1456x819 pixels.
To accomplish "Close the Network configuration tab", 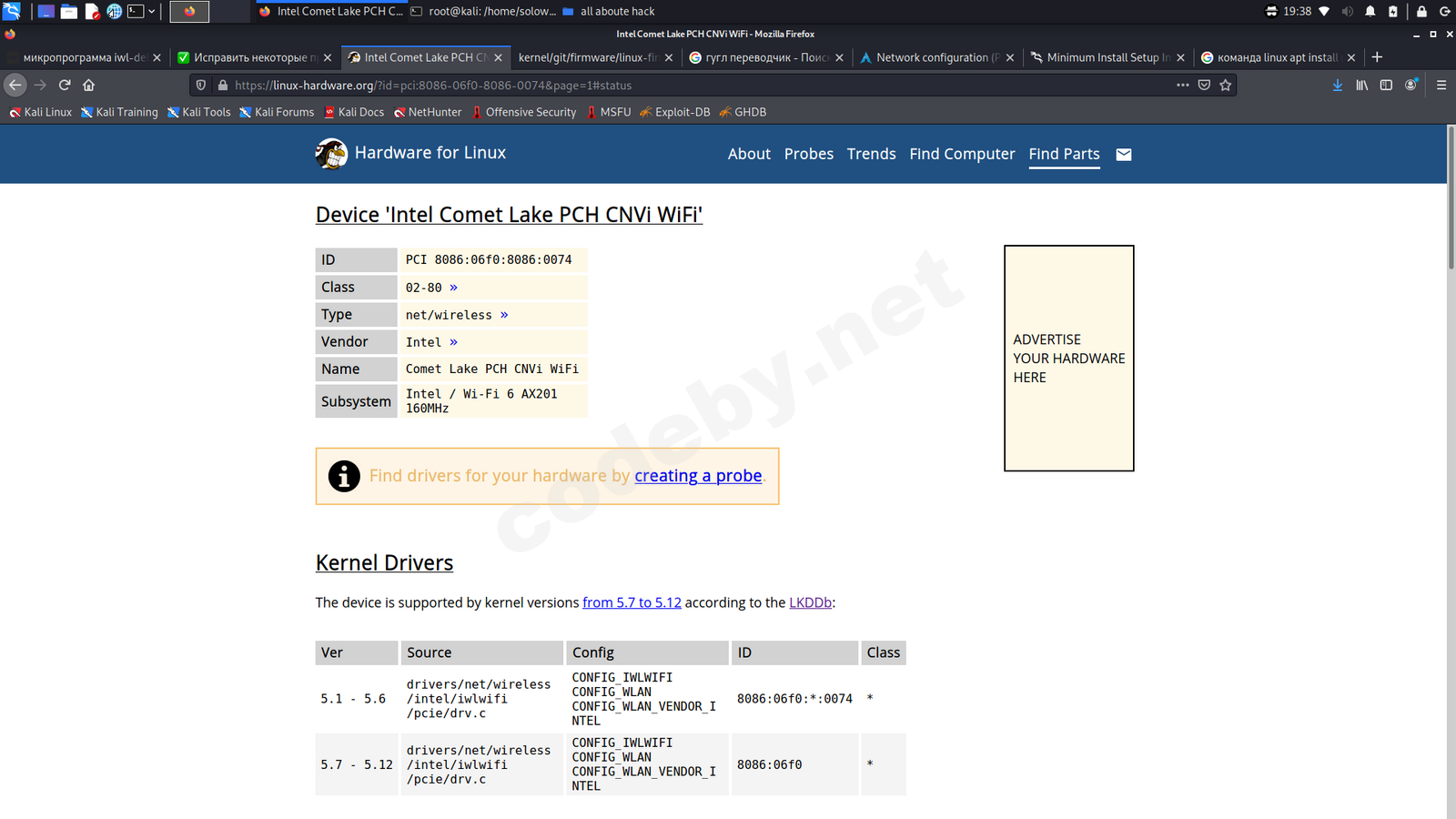I will pyautogui.click(x=1010, y=57).
